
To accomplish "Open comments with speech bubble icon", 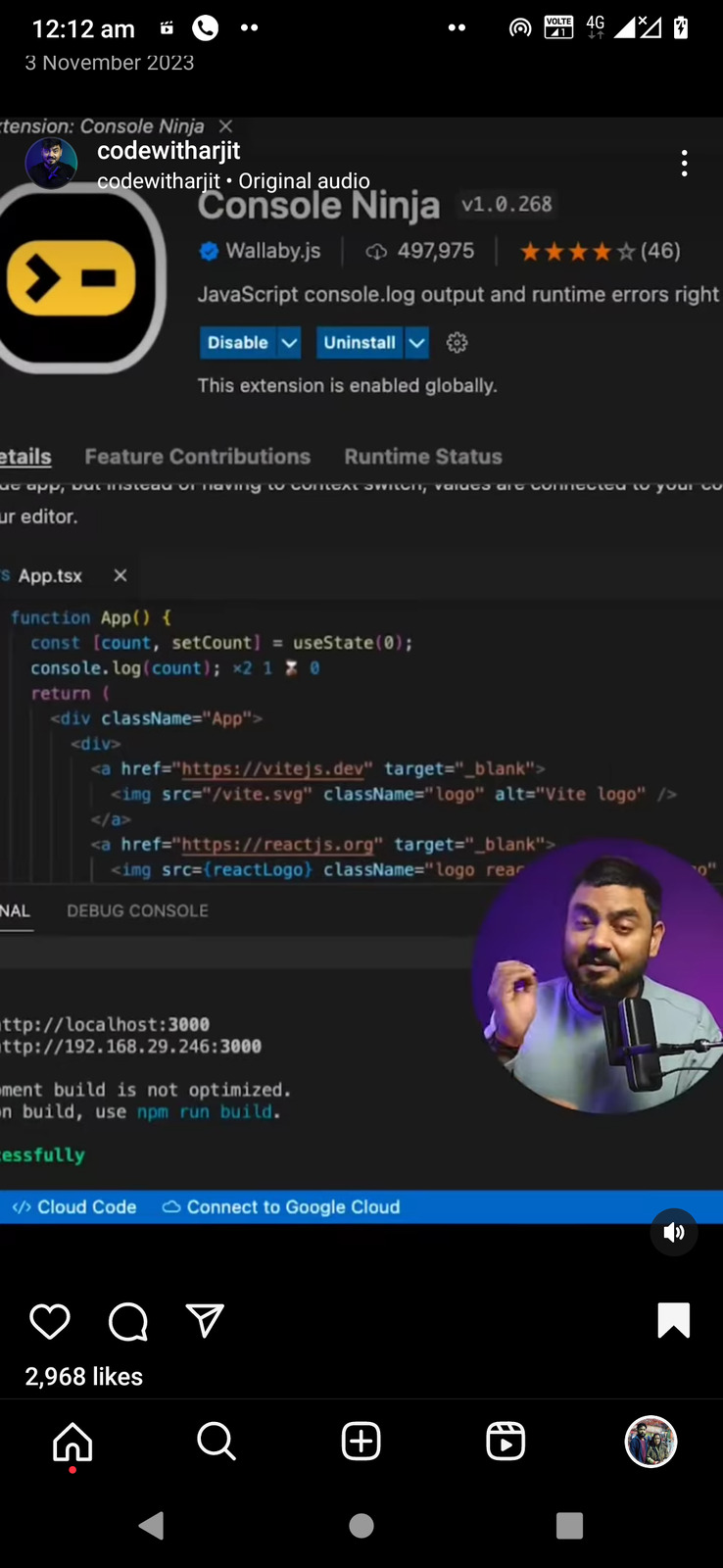I will 127,1322.
